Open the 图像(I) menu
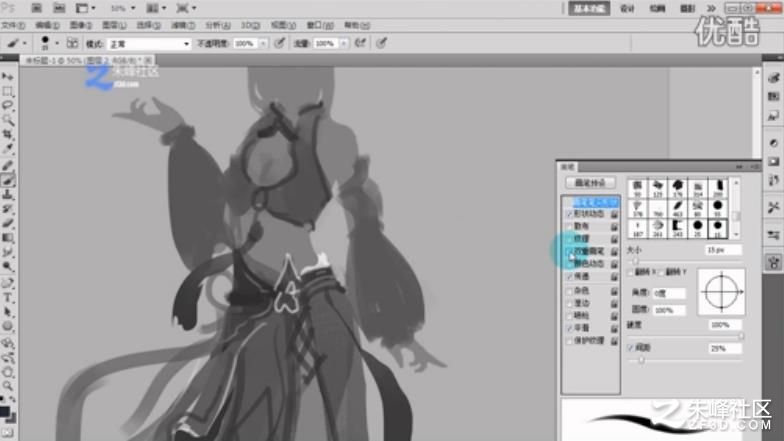This screenshot has width=784, height=441. pyautogui.click(x=80, y=25)
